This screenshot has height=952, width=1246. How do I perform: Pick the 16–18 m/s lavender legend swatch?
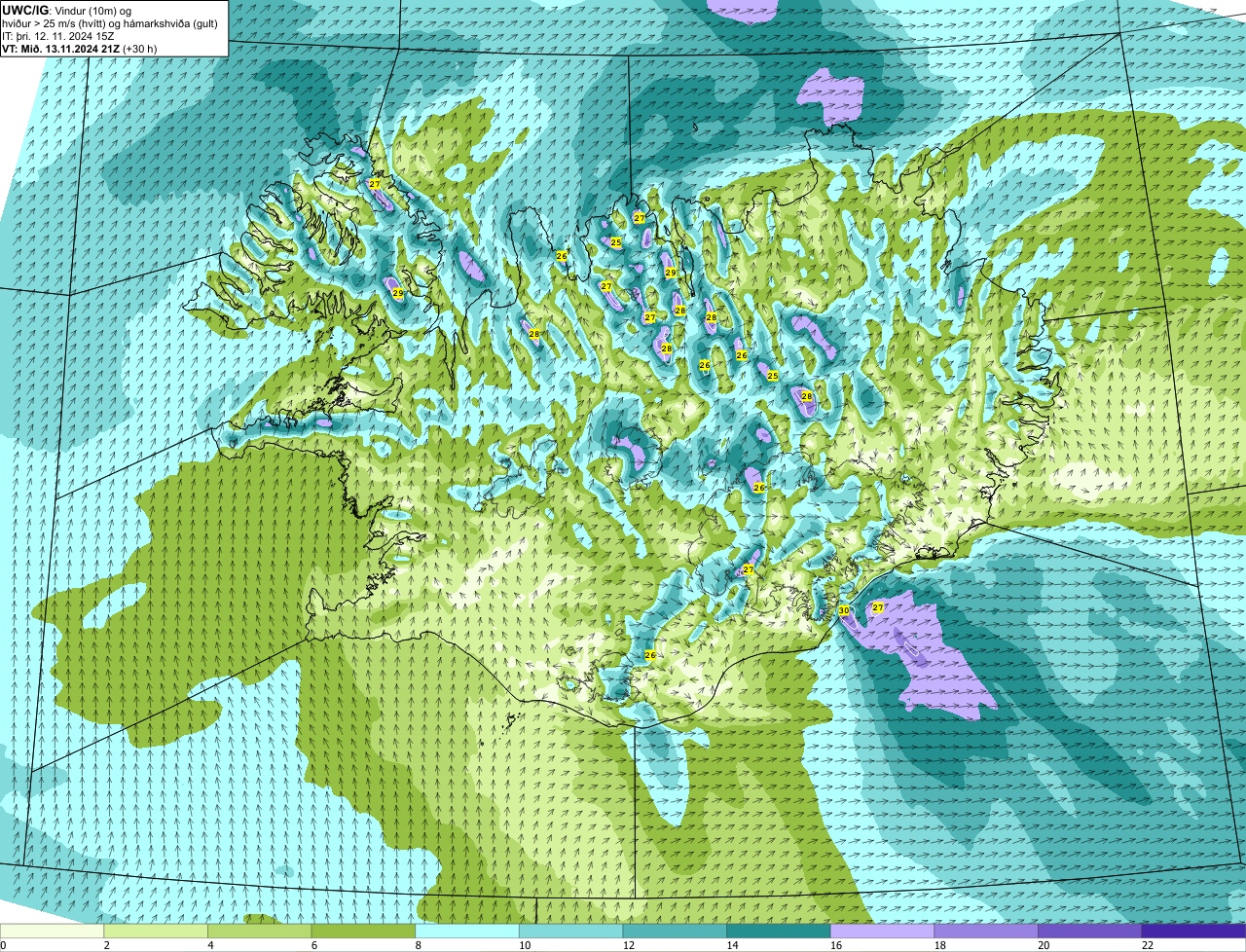click(x=883, y=931)
